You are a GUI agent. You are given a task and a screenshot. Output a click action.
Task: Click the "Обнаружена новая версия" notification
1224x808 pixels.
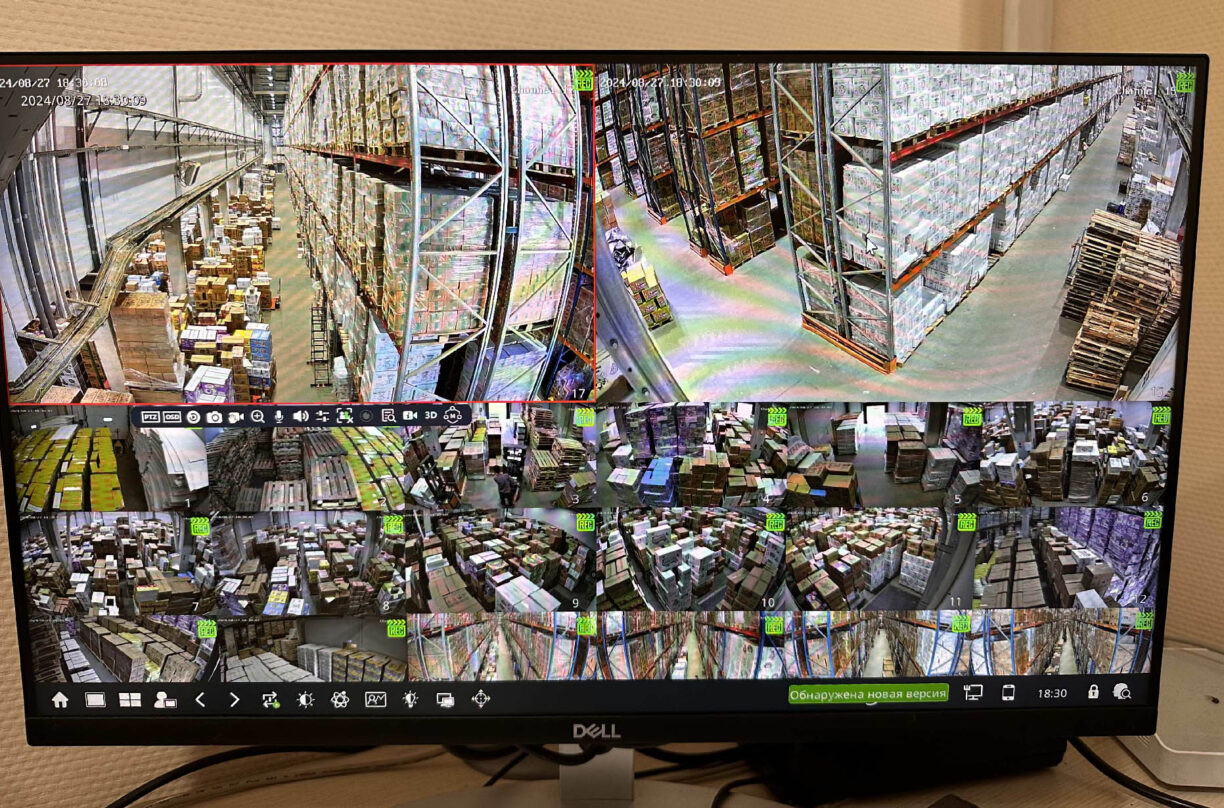(x=867, y=693)
